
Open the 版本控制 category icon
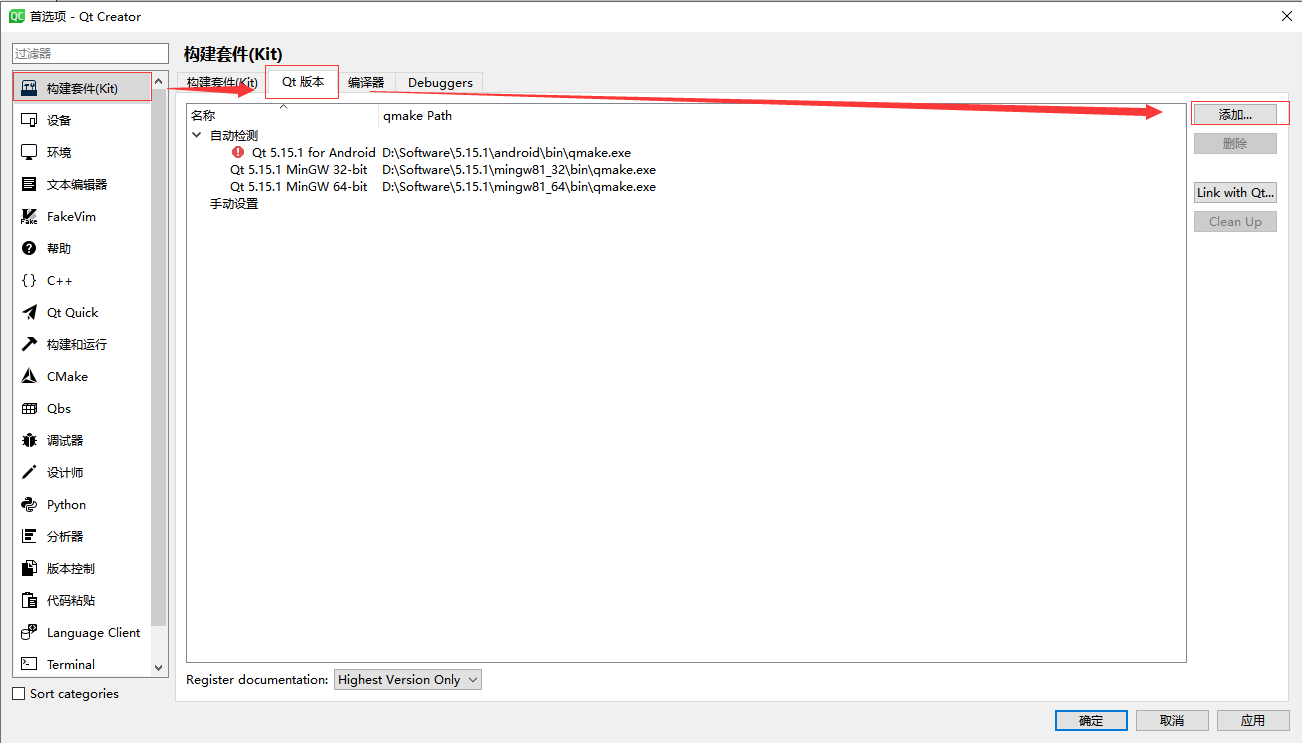pyautogui.click(x=29, y=568)
